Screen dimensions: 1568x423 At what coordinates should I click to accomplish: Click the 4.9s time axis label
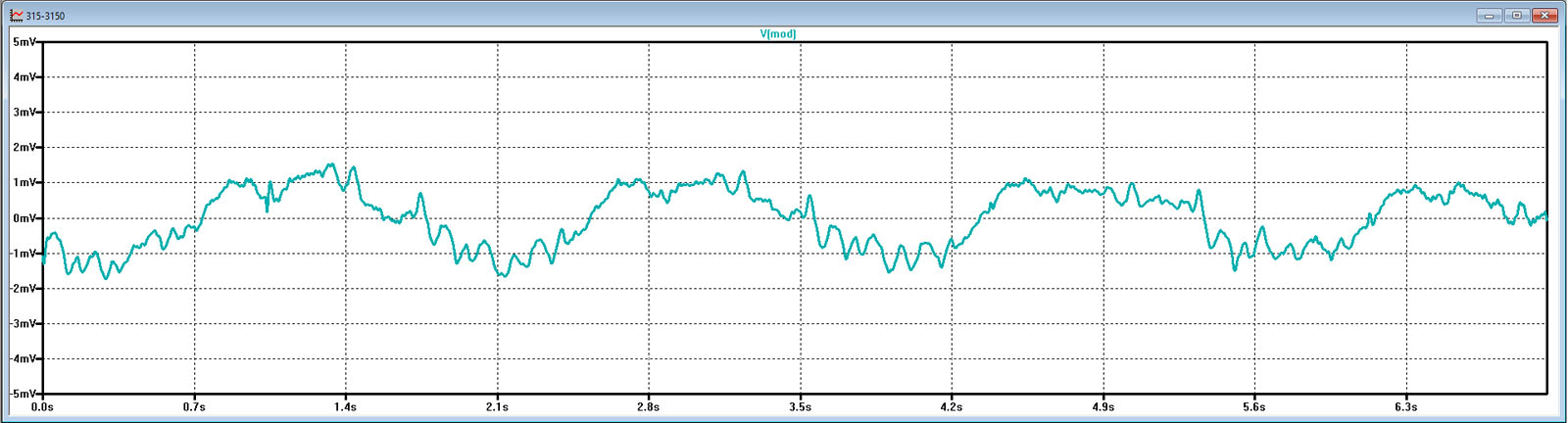tap(1102, 407)
